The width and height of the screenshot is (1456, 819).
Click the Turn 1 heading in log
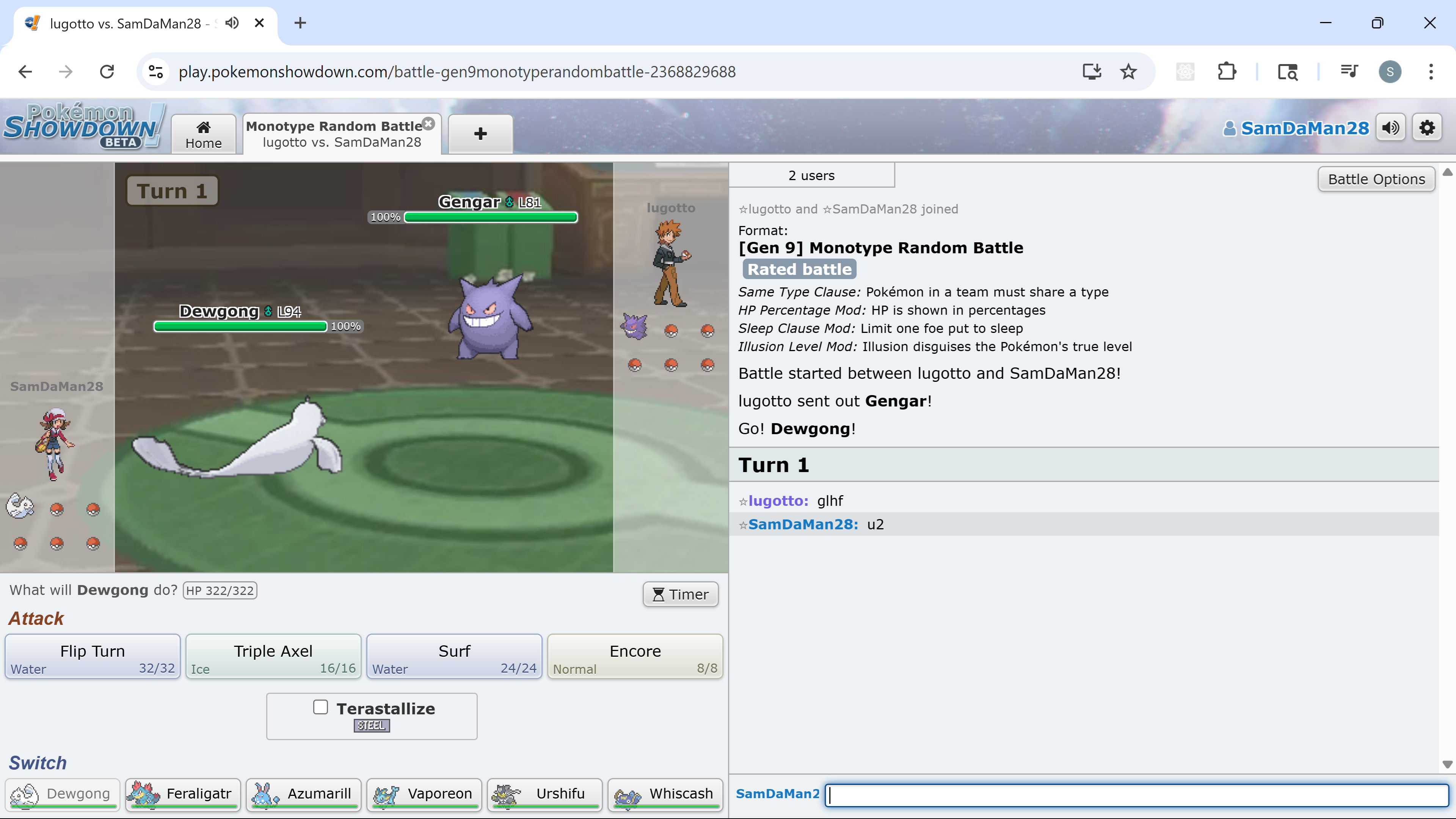(774, 464)
